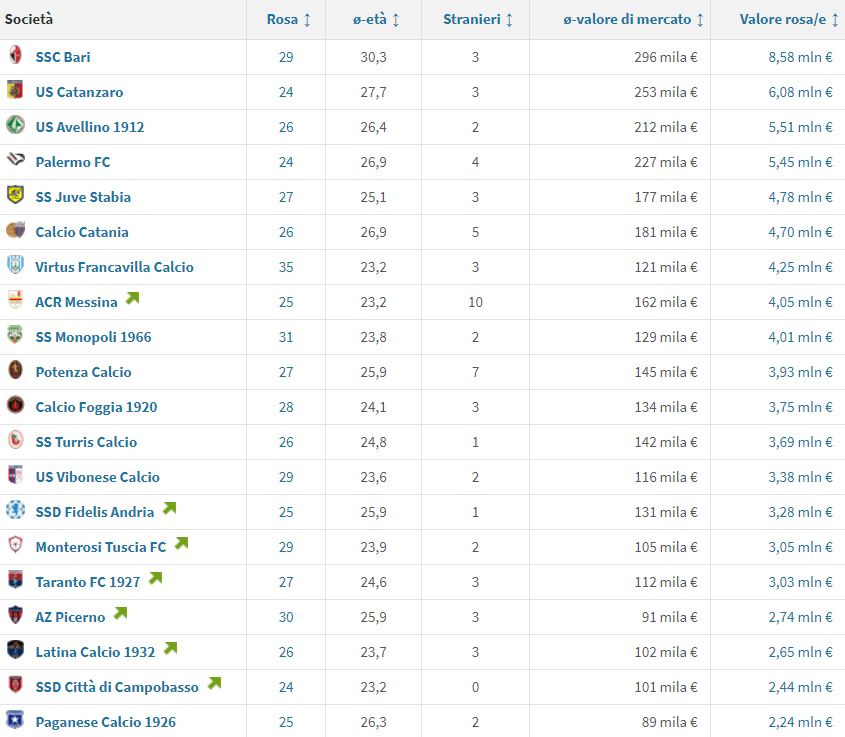This screenshot has width=845, height=737.
Task: Click the green promotion arrow beside AZ Picerno
Action: (121, 613)
